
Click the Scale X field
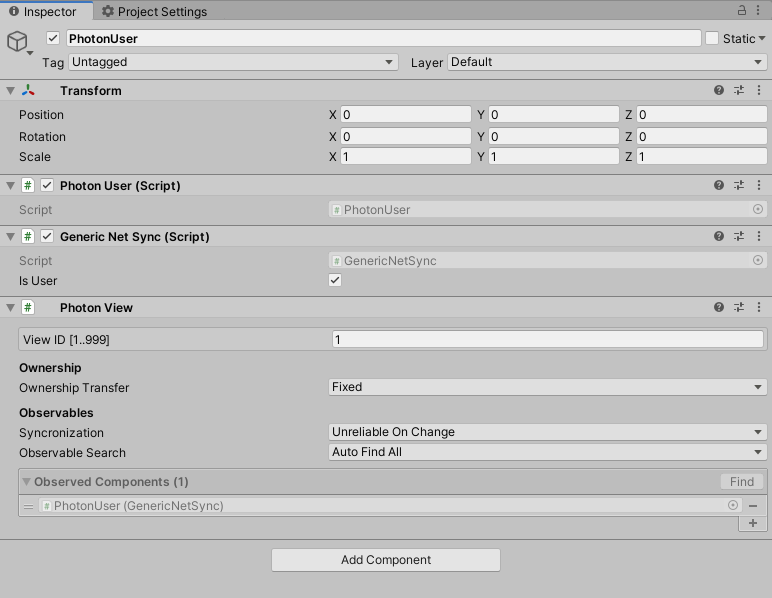pyautogui.click(x=406, y=157)
